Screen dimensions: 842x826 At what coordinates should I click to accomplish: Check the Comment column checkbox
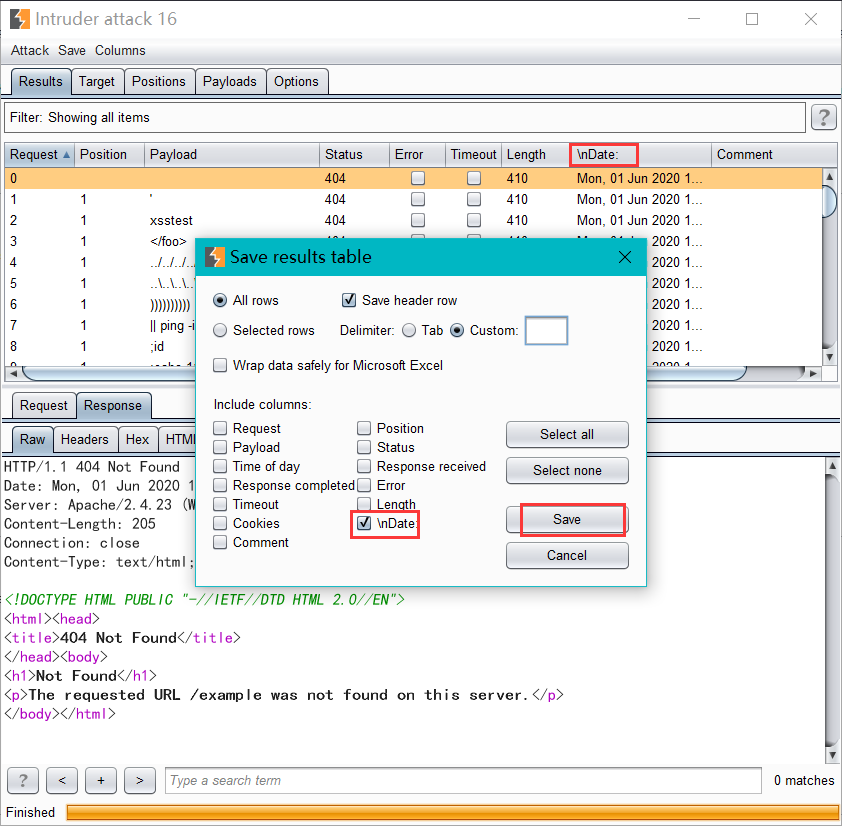pyautogui.click(x=220, y=542)
